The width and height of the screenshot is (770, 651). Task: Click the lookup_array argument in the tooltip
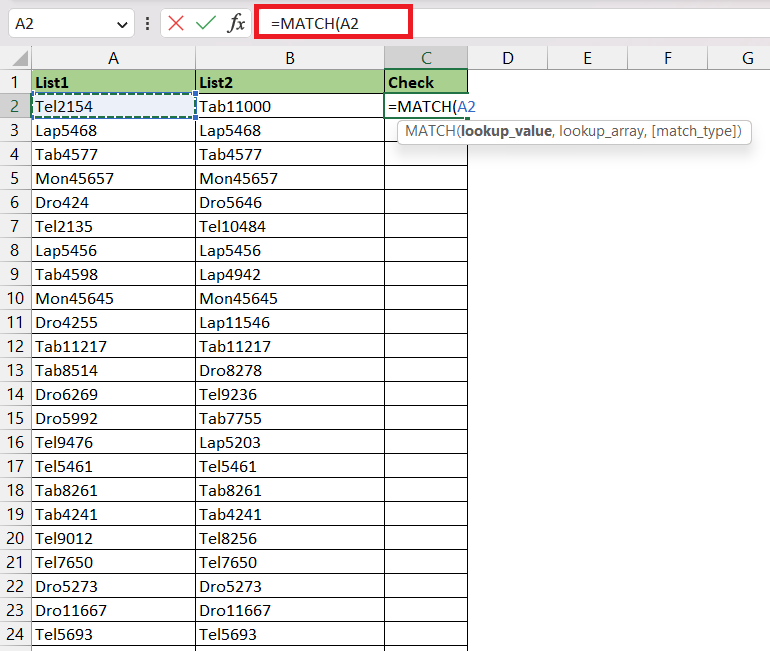tap(602, 131)
